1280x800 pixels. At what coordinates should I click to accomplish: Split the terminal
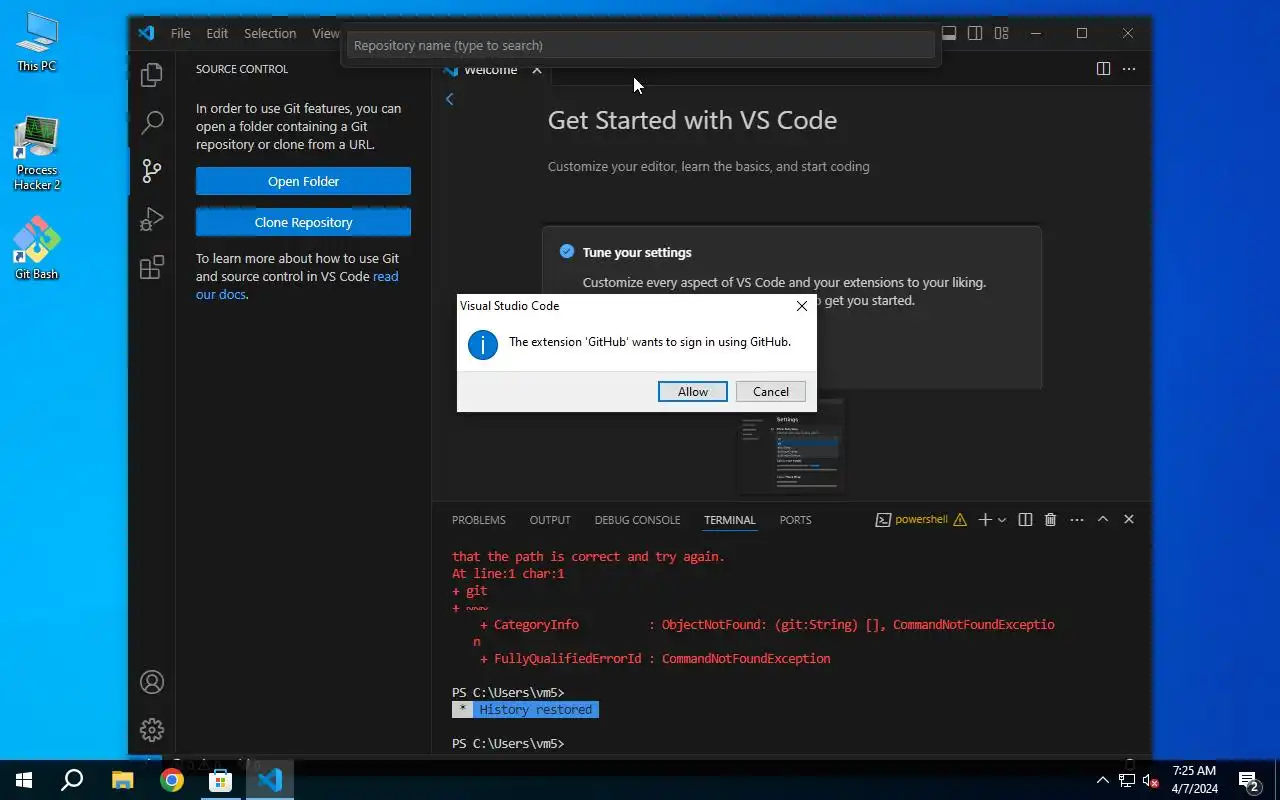coord(1025,520)
